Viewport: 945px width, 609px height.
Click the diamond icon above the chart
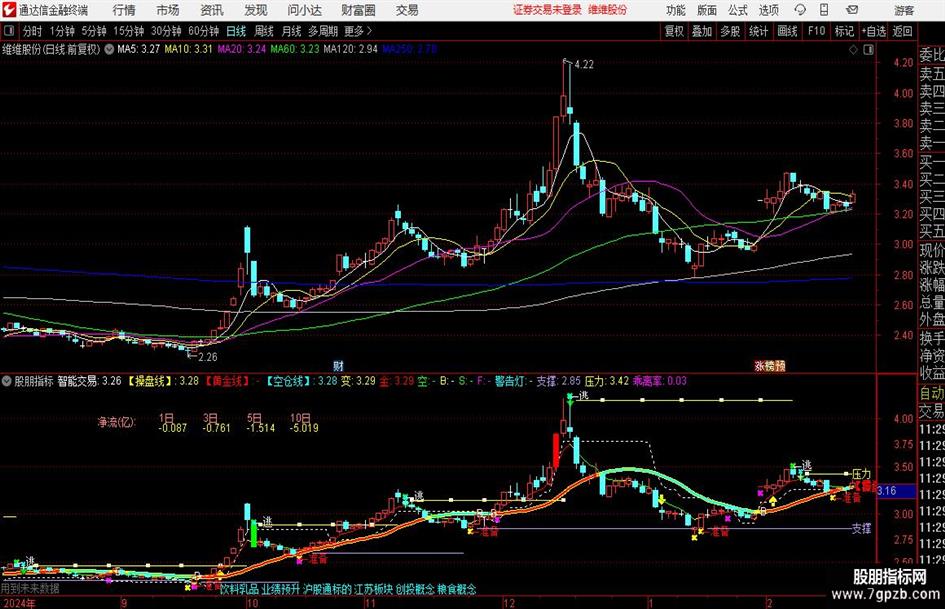point(853,49)
